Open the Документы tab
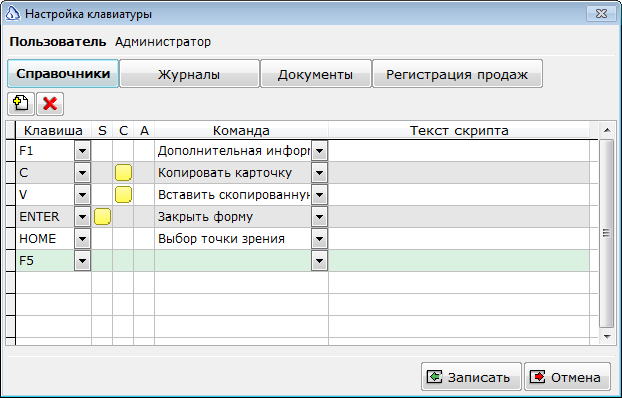The height and width of the screenshot is (398, 622). pos(316,73)
